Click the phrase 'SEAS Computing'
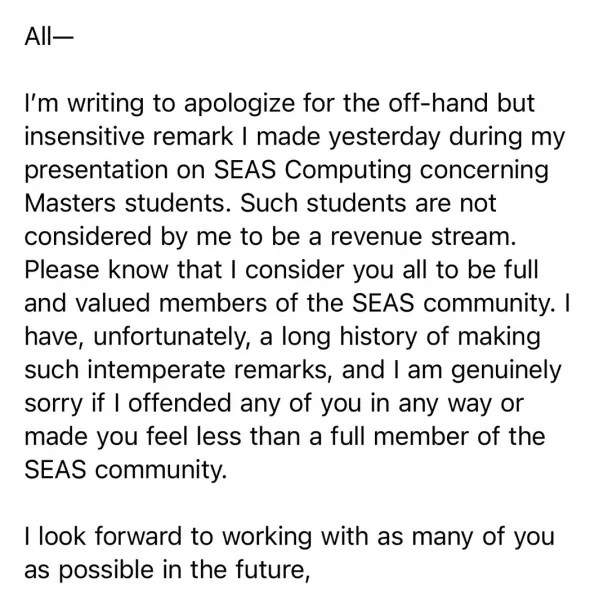 [312, 171]
